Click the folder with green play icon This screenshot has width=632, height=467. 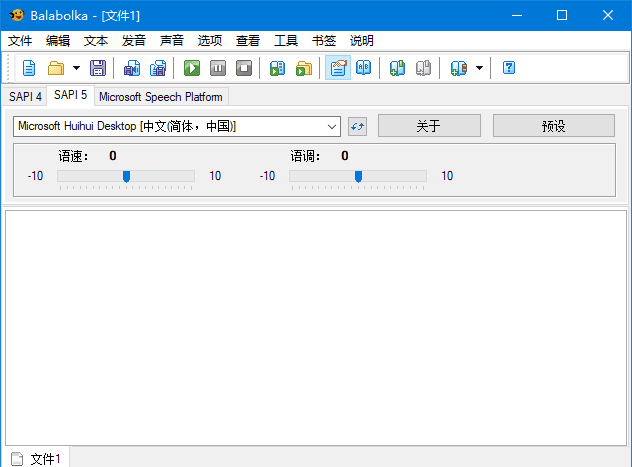[304, 68]
